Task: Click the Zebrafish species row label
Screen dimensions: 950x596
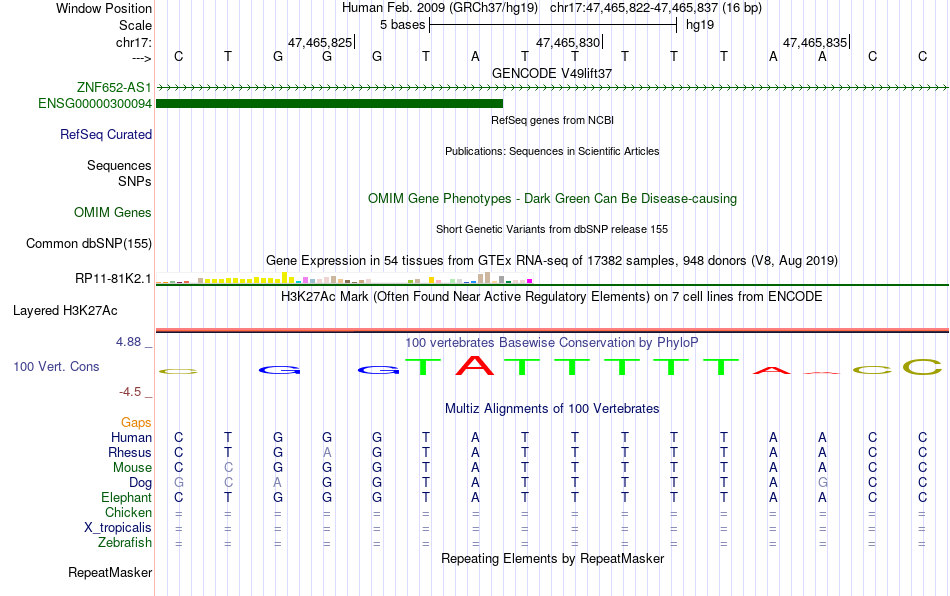Action: pos(125,543)
